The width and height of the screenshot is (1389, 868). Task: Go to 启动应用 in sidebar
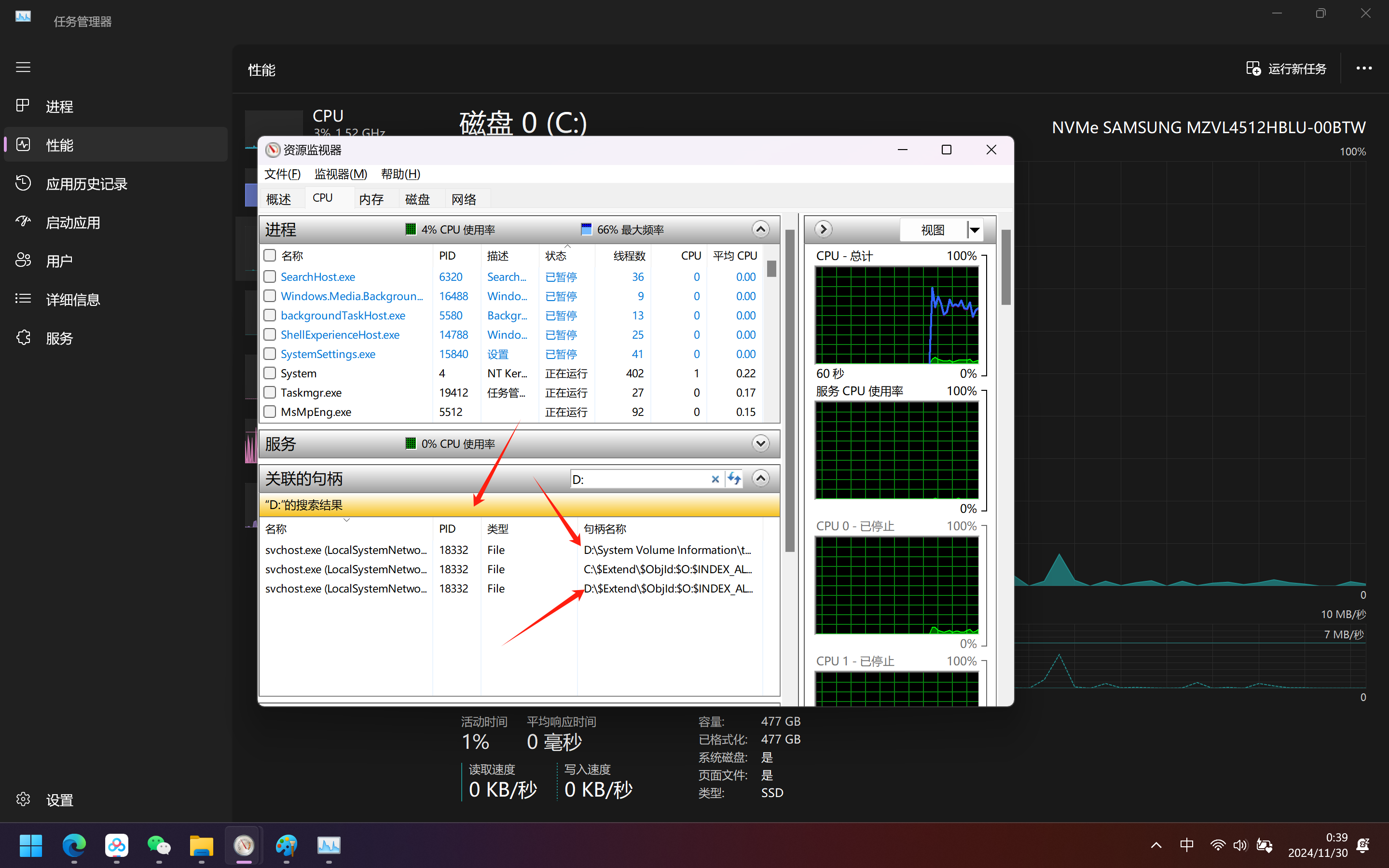click(x=73, y=223)
